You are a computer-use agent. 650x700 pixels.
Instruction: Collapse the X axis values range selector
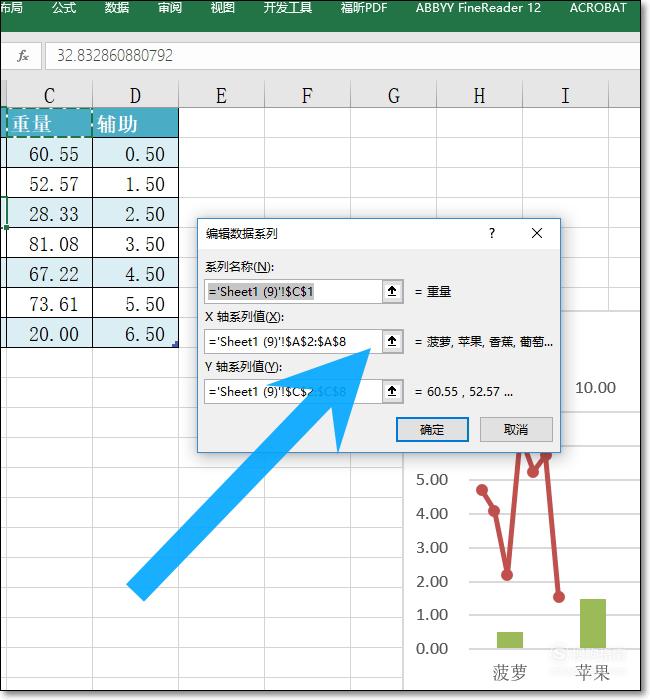pos(392,342)
